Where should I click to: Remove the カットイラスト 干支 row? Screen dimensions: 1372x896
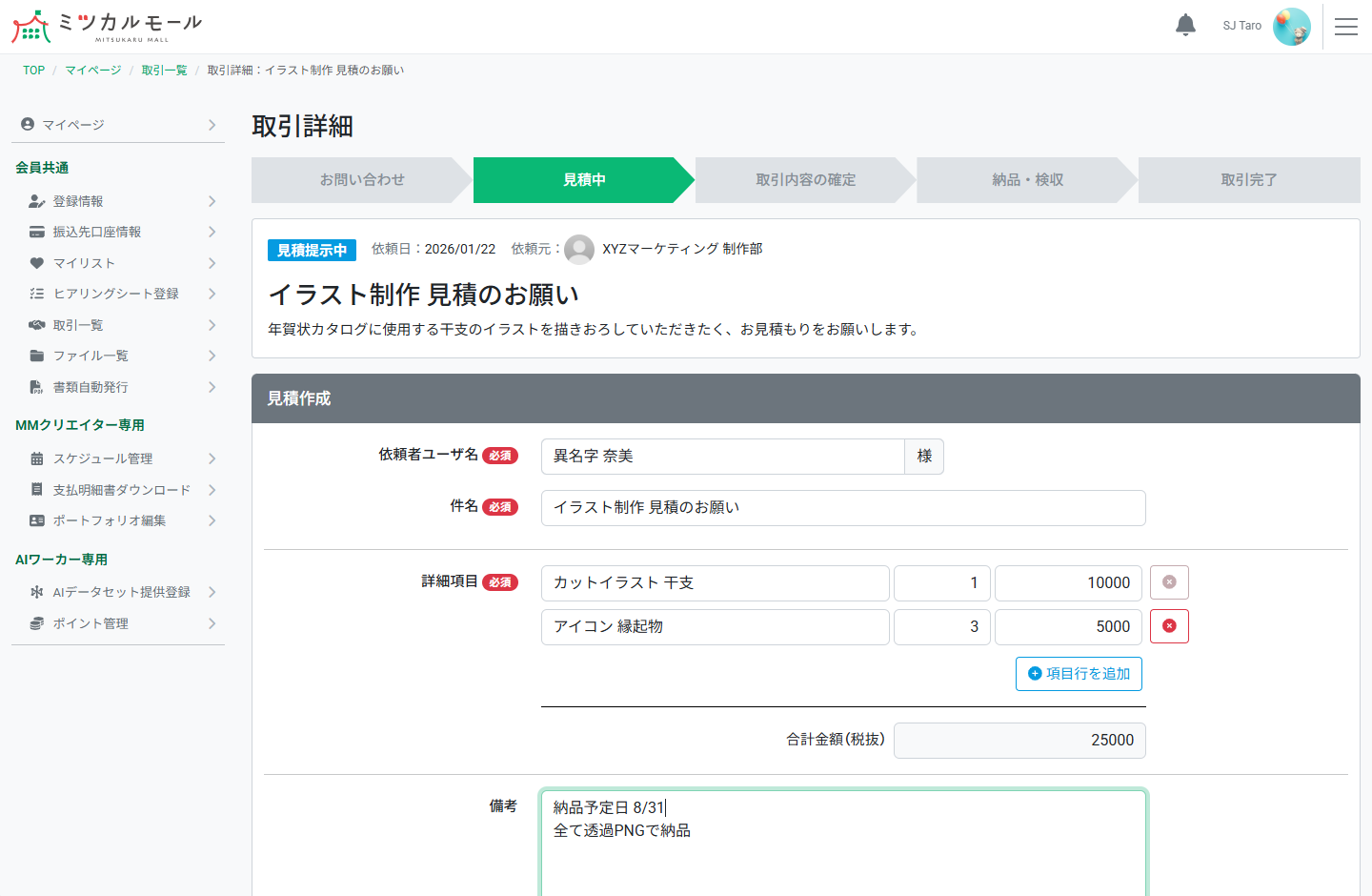tap(1169, 582)
